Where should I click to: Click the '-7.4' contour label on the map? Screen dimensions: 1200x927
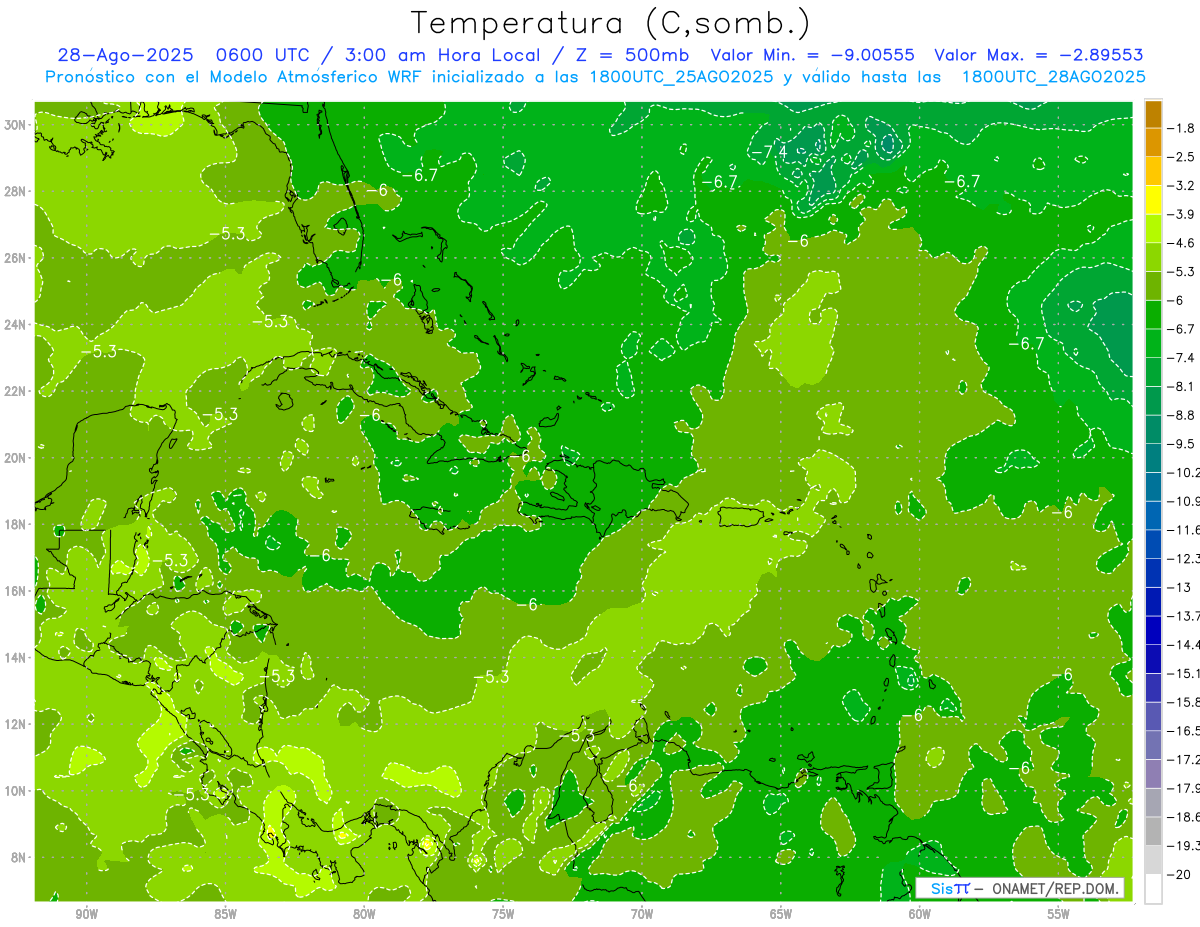click(770, 151)
